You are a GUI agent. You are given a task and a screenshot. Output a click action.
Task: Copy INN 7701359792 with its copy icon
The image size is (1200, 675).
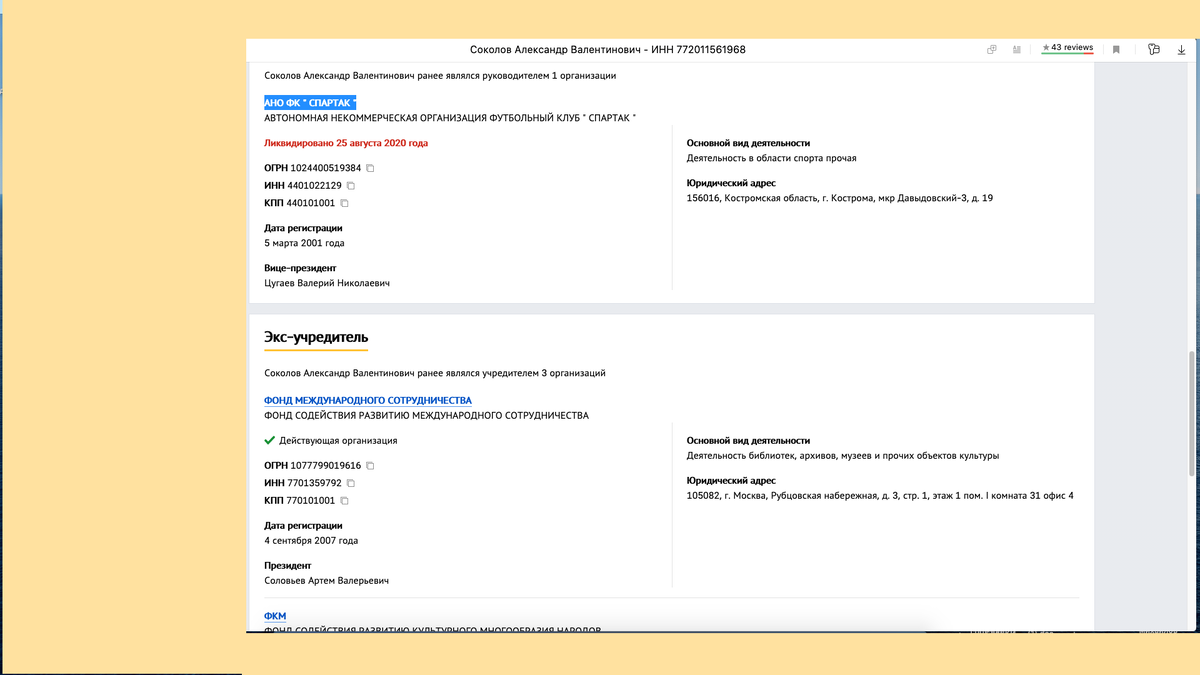351,483
